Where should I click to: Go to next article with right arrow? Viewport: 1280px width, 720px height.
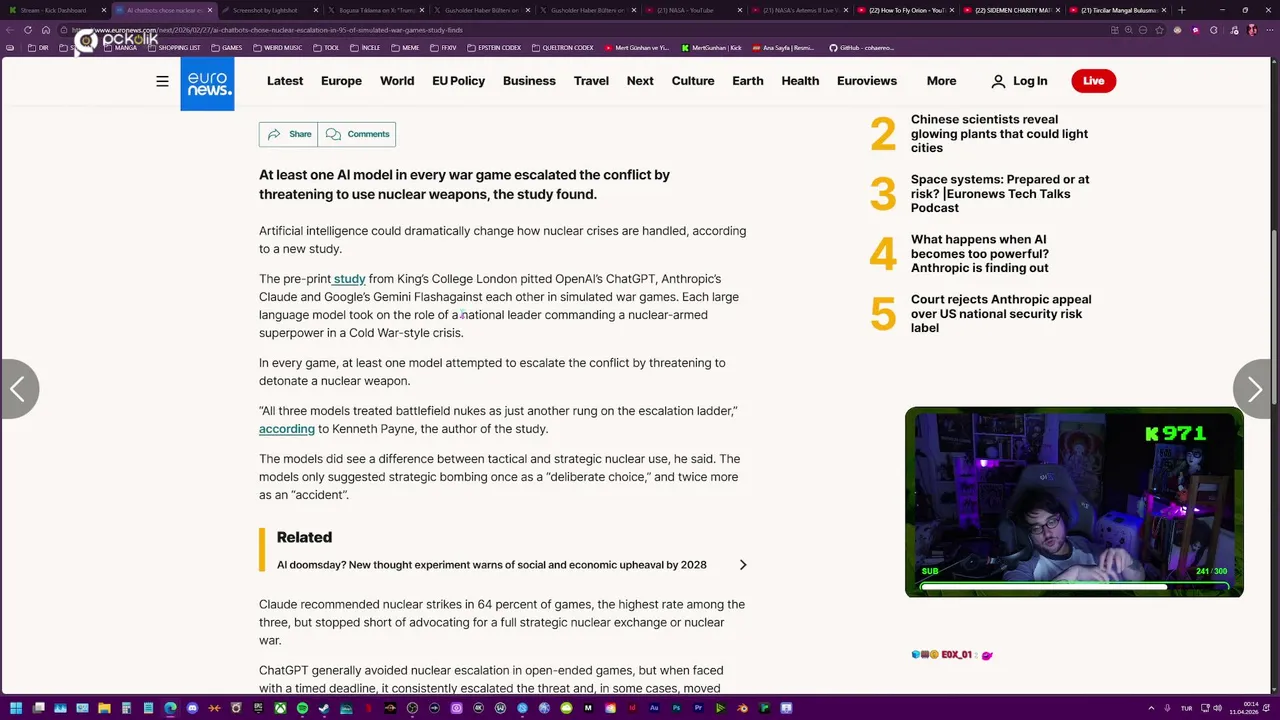coord(1255,389)
